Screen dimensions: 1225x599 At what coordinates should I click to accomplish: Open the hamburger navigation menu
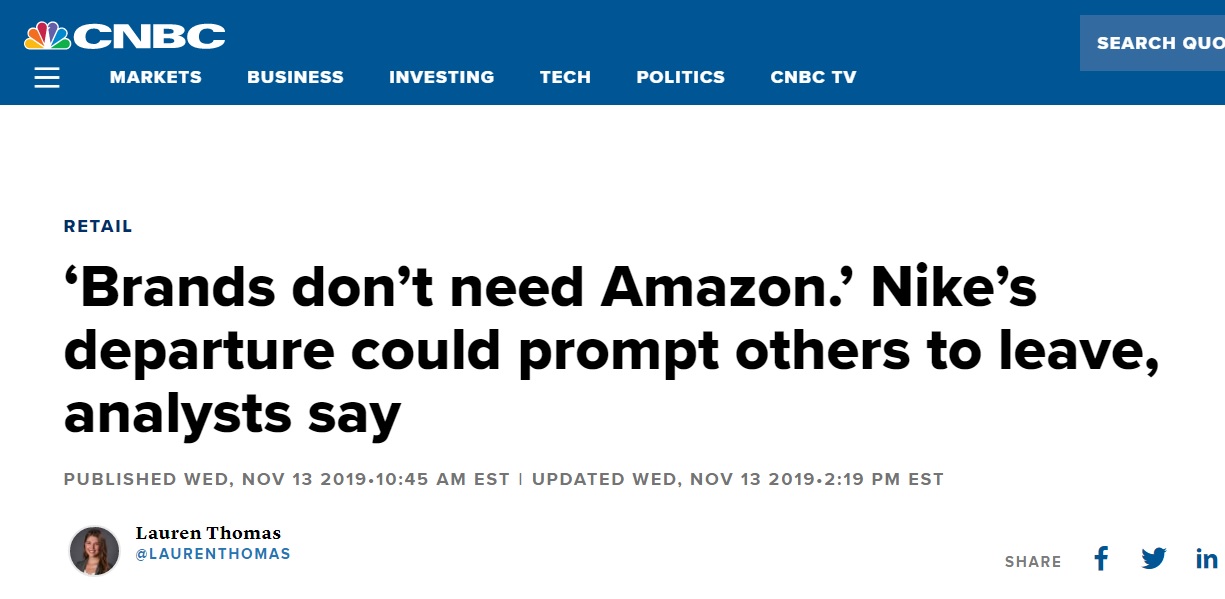coord(47,78)
